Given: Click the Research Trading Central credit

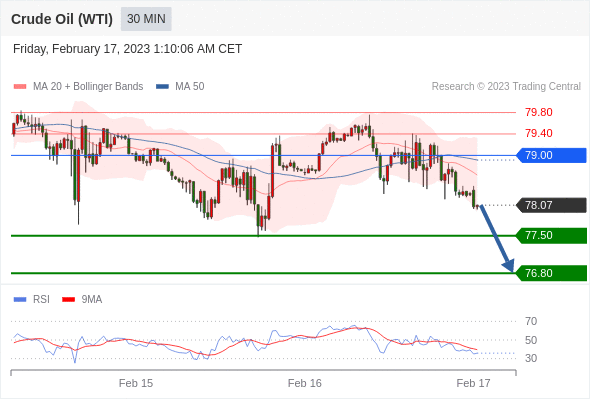Looking at the screenshot, I should [x=506, y=87].
